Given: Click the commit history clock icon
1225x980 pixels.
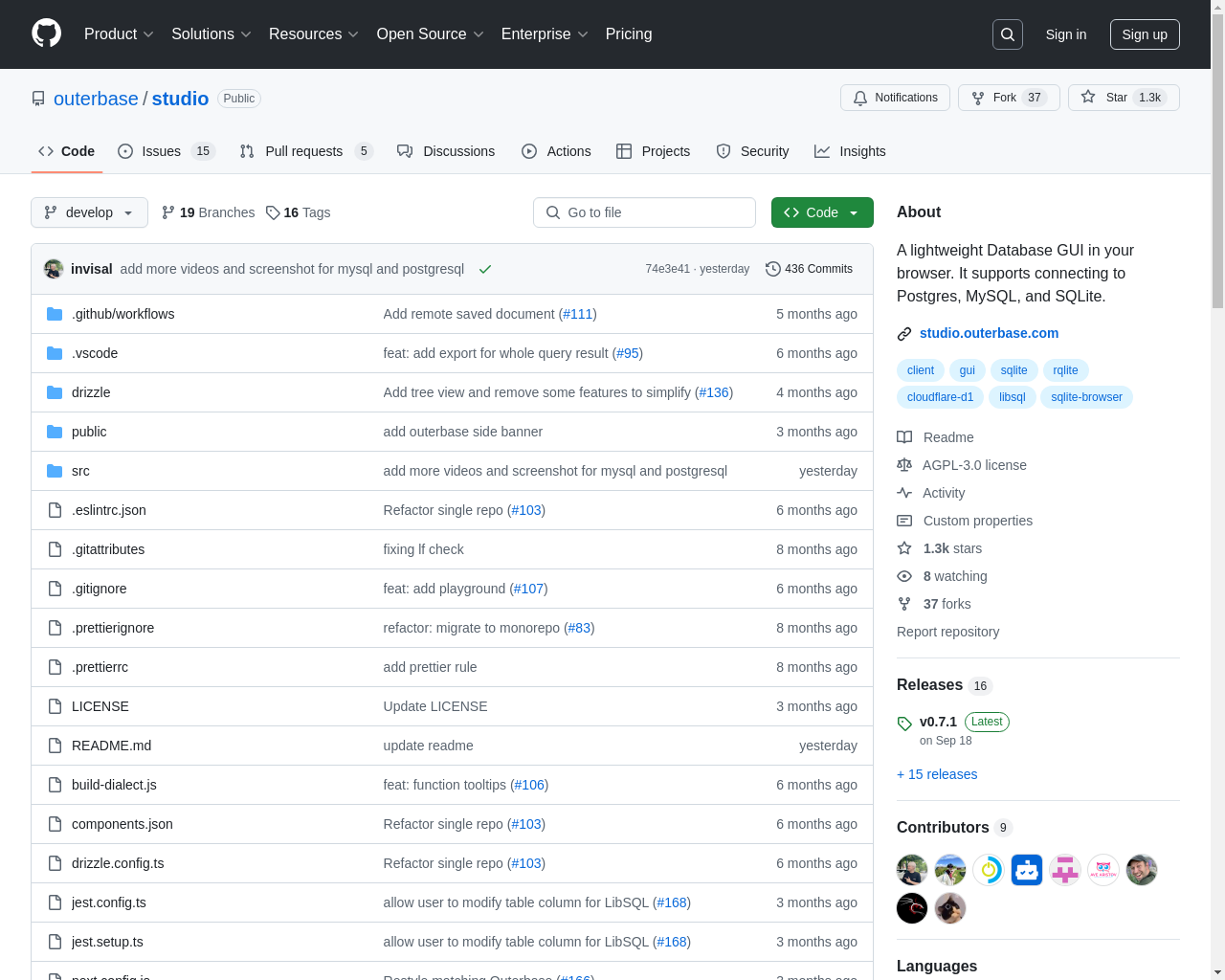Looking at the screenshot, I should (x=773, y=269).
